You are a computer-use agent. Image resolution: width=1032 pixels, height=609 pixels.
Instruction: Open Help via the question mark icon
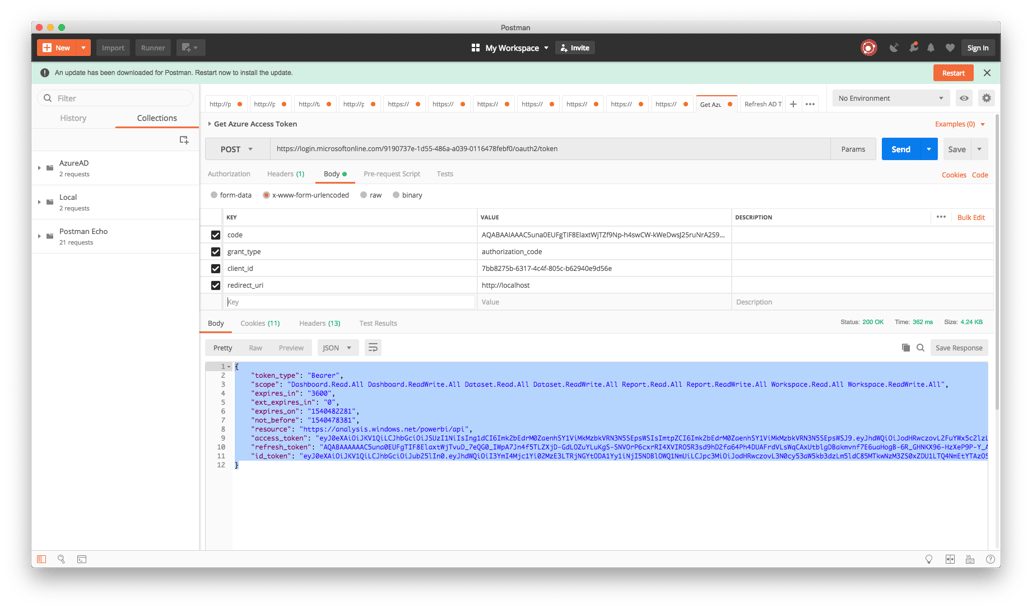(990, 559)
